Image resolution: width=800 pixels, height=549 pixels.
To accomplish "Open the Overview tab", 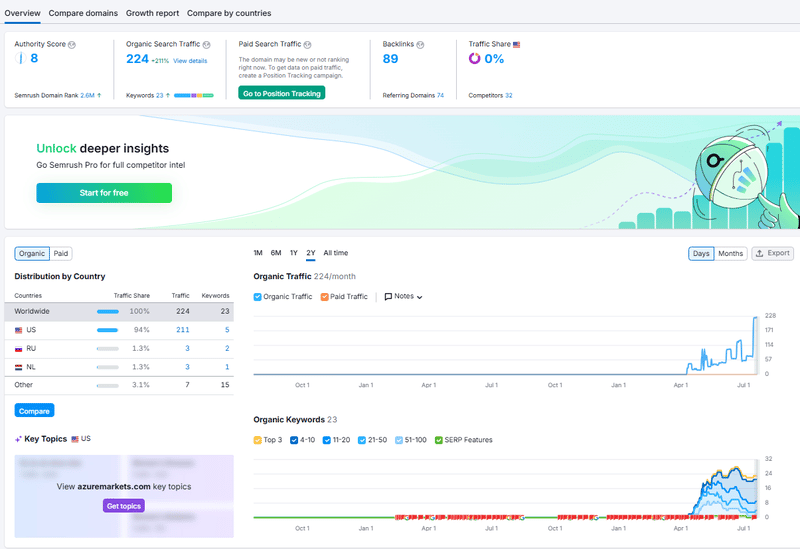I will [x=22, y=13].
